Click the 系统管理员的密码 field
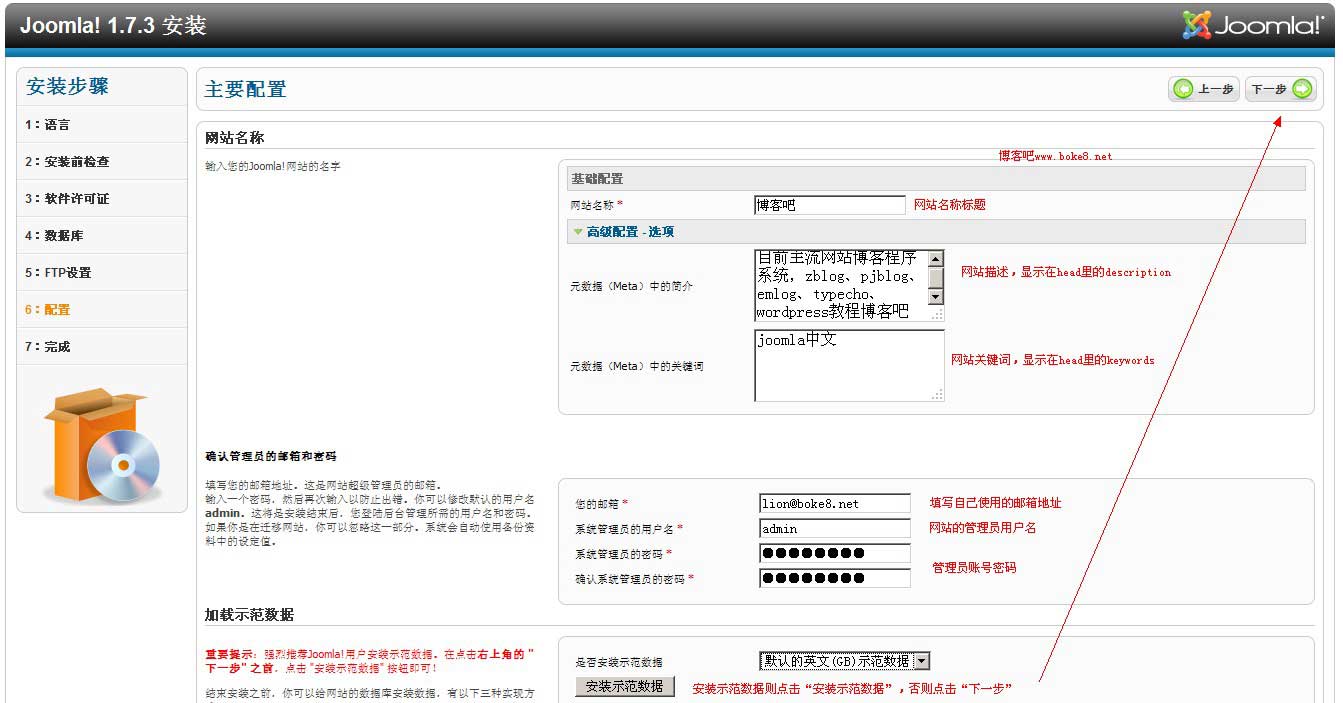The width and height of the screenshot is (1343, 703). click(835, 553)
